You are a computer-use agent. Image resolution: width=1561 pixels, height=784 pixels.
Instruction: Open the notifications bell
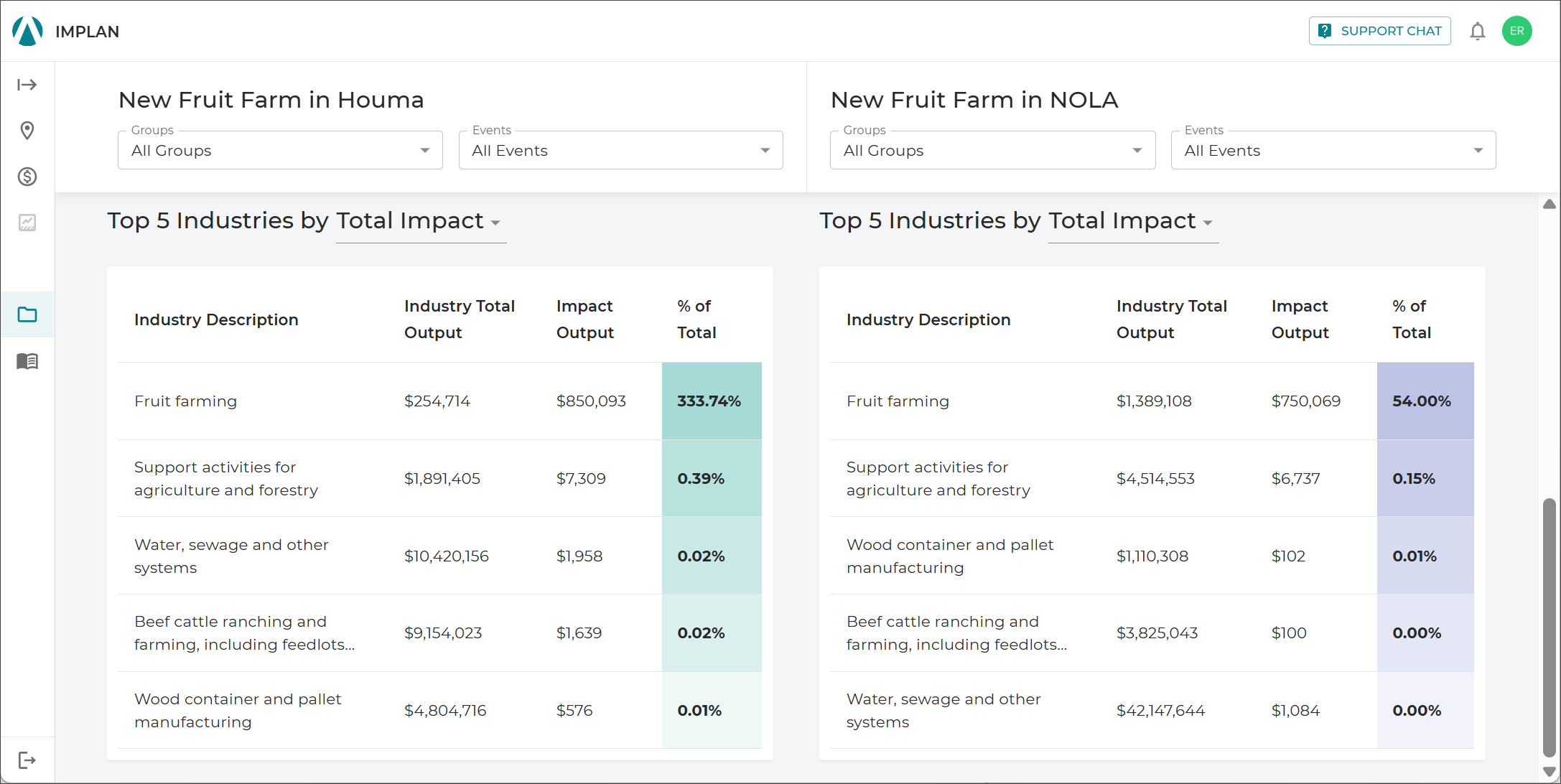(1477, 31)
